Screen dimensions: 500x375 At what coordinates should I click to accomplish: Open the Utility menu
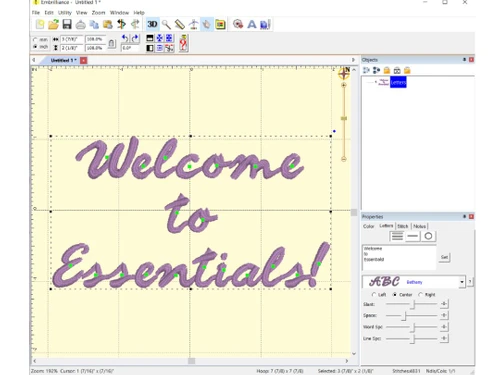point(65,13)
